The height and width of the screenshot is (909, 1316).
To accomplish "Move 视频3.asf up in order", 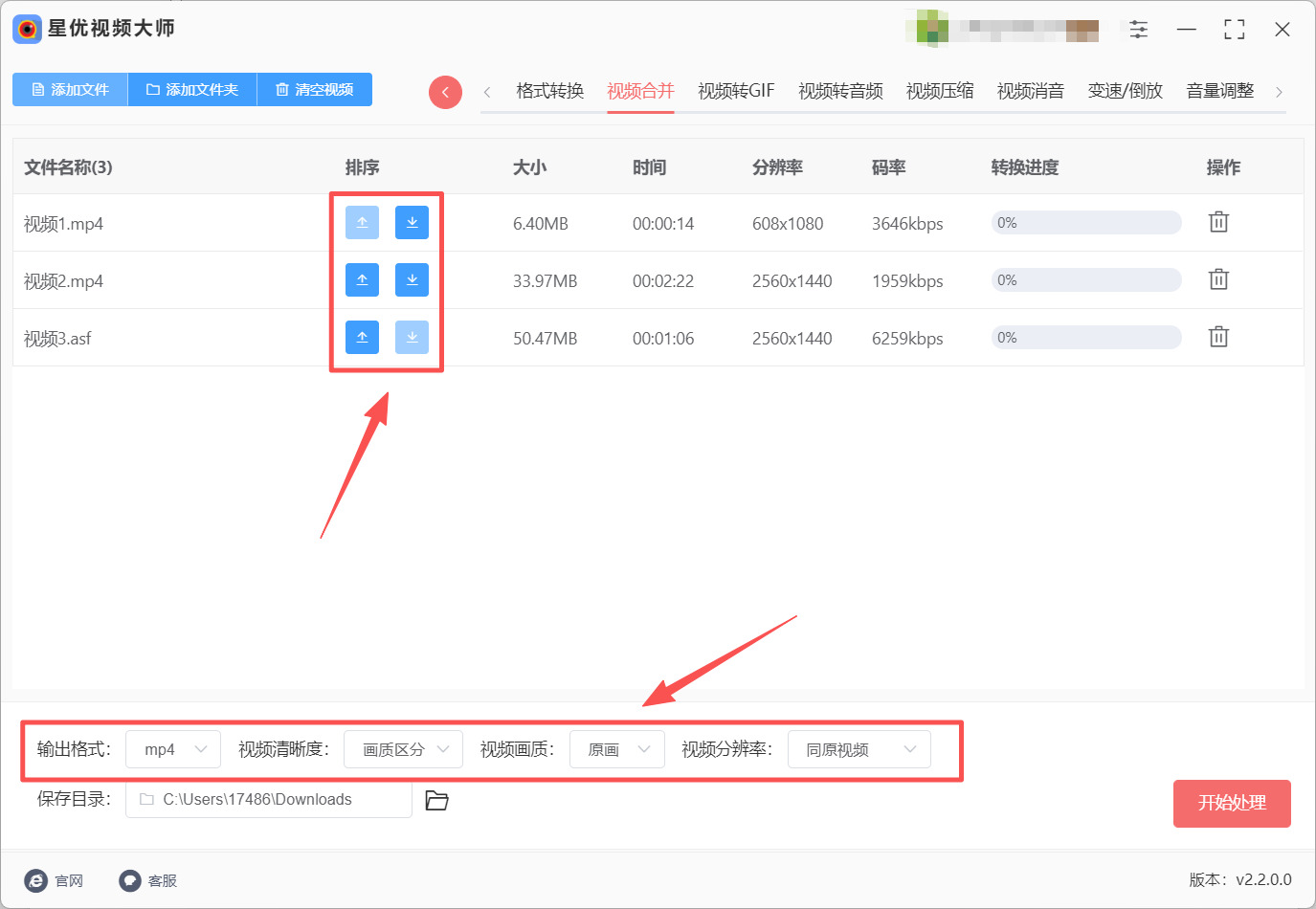I will (x=362, y=337).
